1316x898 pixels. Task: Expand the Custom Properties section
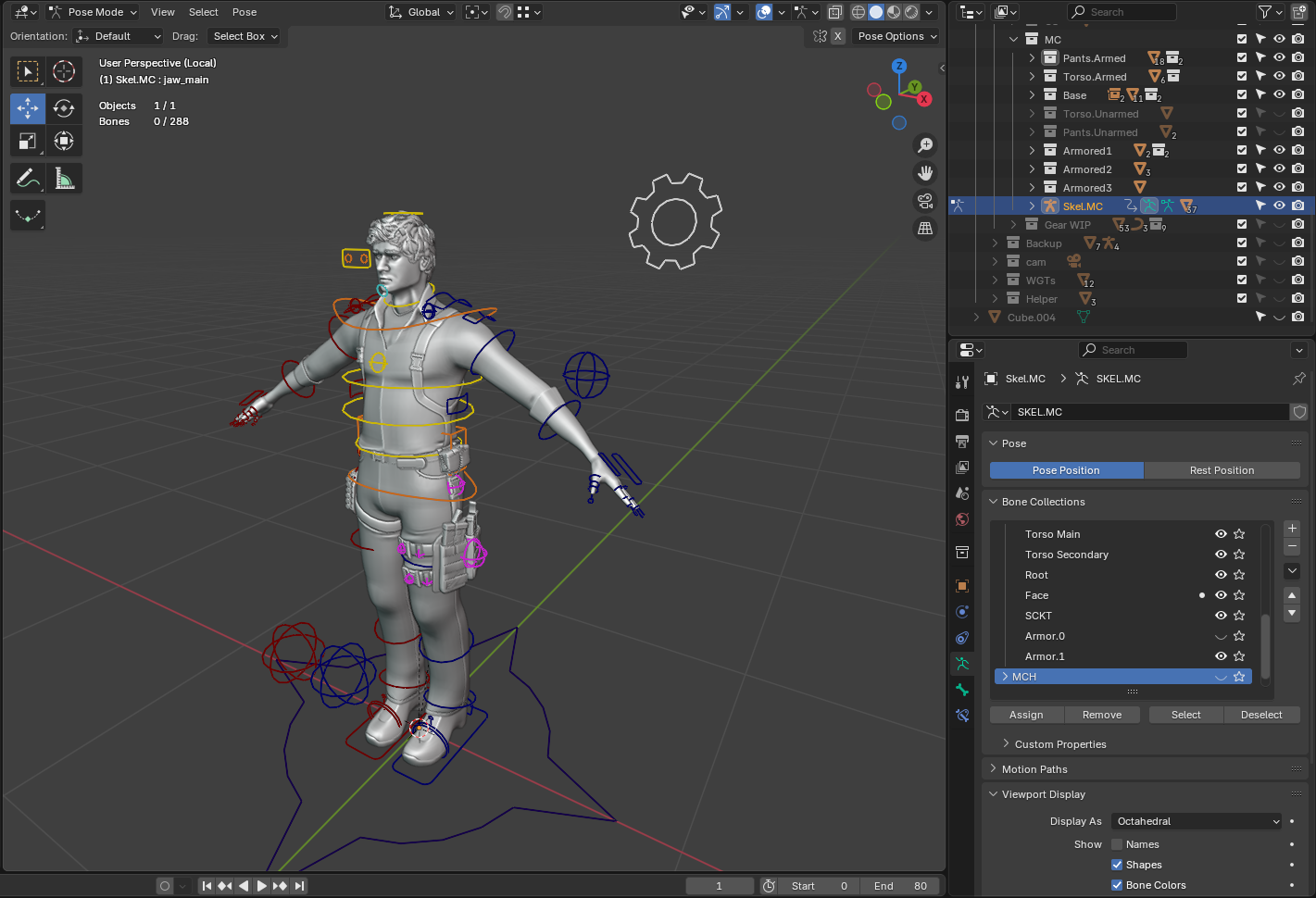coord(1060,744)
